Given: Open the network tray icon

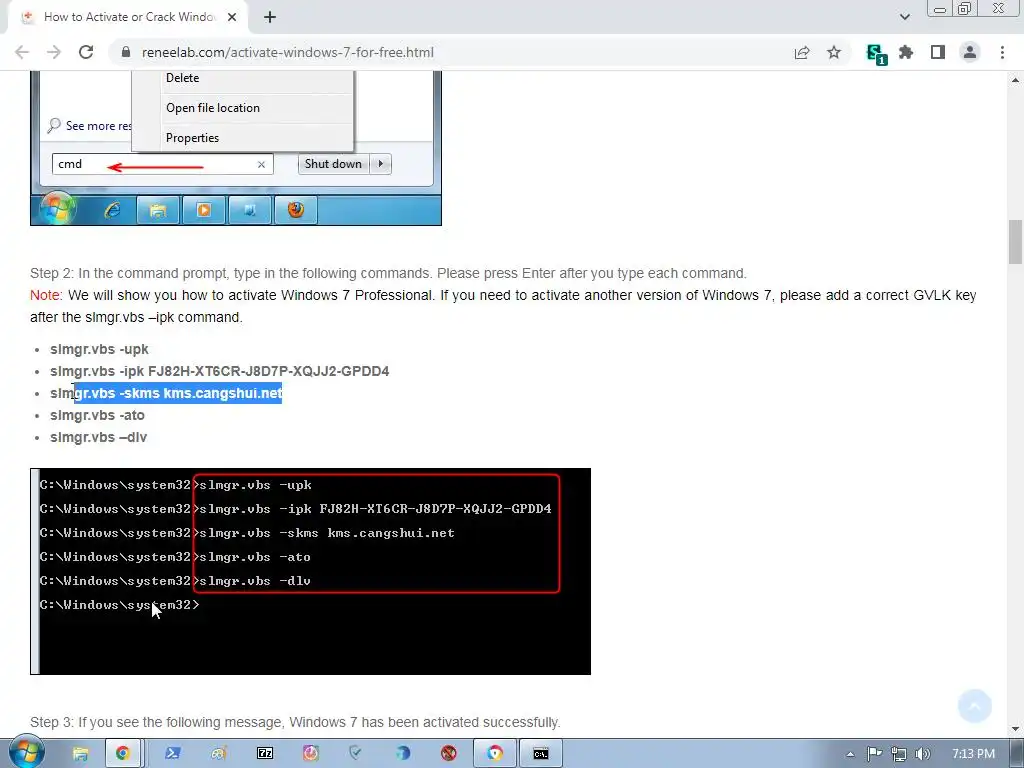Looking at the screenshot, I should click(x=899, y=754).
